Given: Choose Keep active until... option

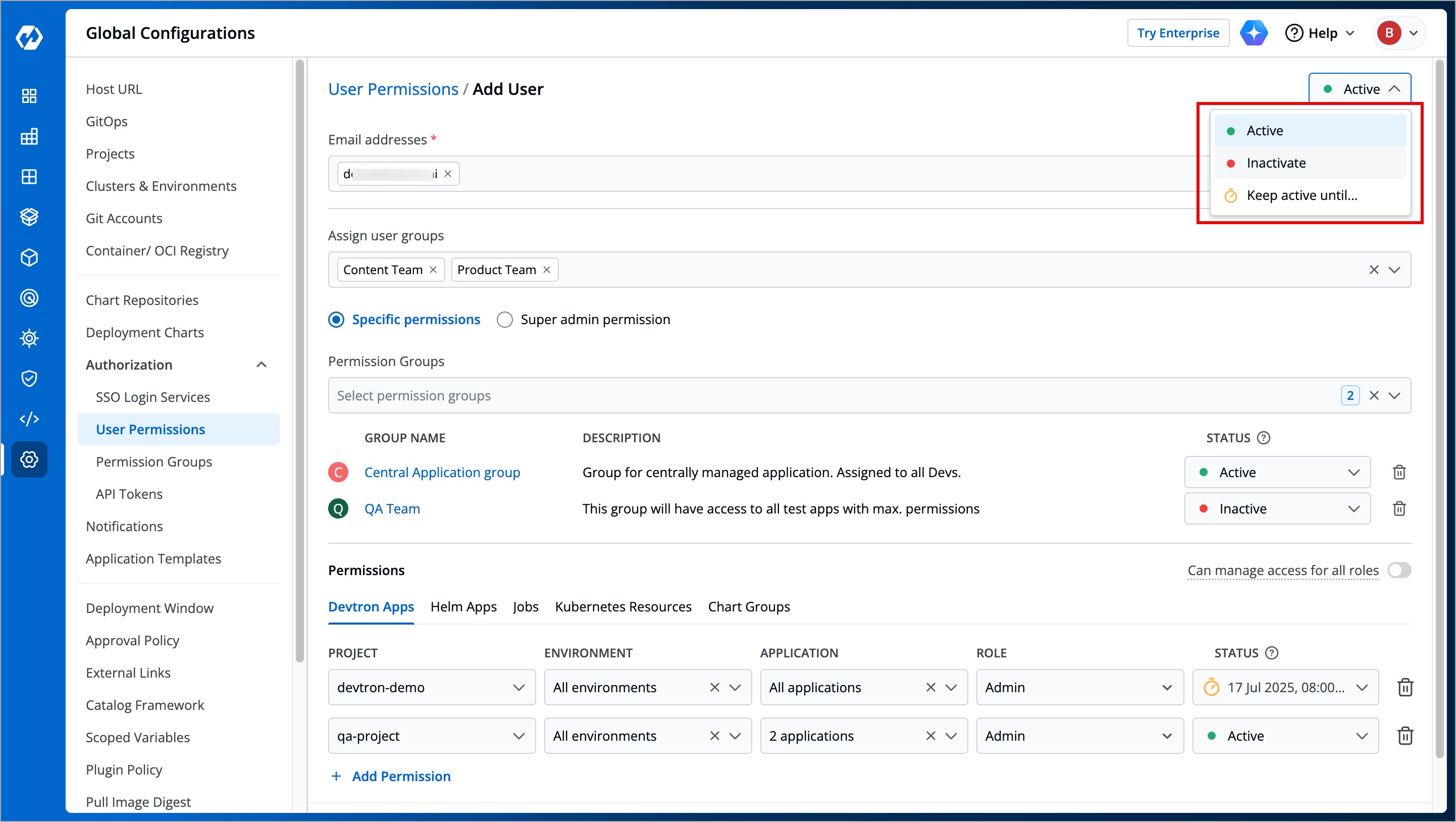Looking at the screenshot, I should click(x=1310, y=195).
